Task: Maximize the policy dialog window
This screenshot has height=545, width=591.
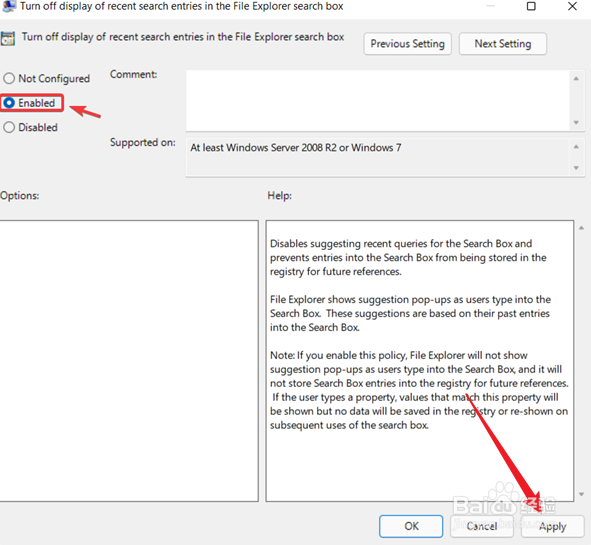Action: [531, 6]
